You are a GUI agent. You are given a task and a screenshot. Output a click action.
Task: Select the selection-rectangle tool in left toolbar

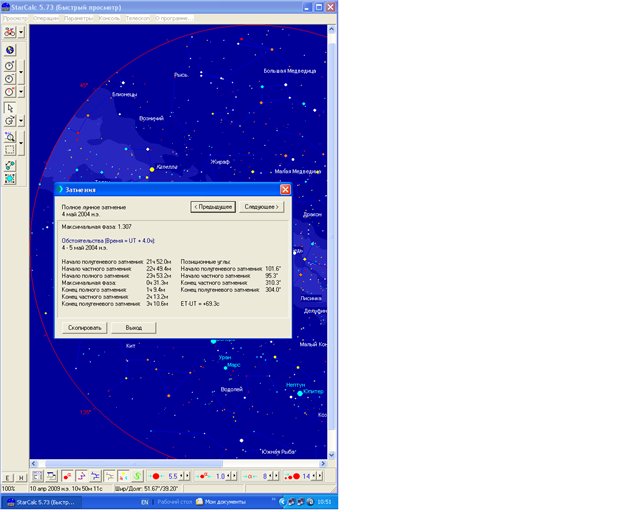click(10, 150)
